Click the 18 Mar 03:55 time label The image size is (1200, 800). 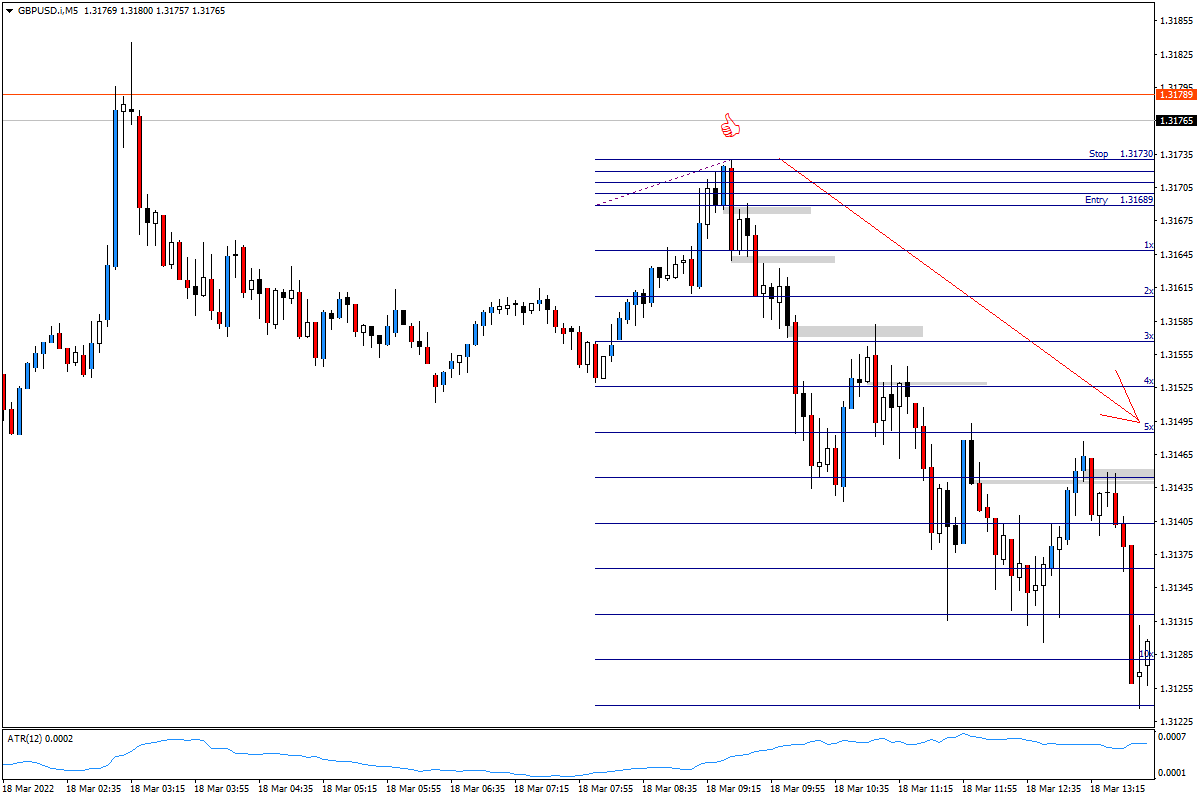(221, 789)
